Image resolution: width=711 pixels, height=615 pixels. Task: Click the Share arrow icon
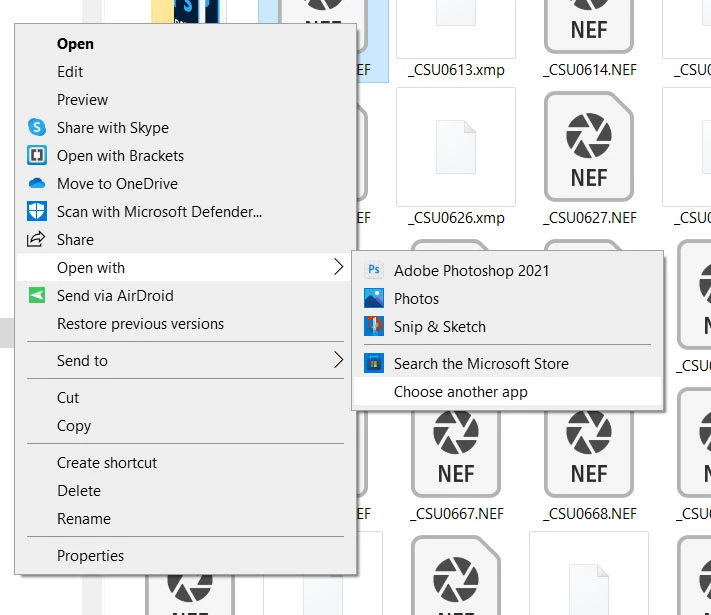pyautogui.click(x=36, y=239)
